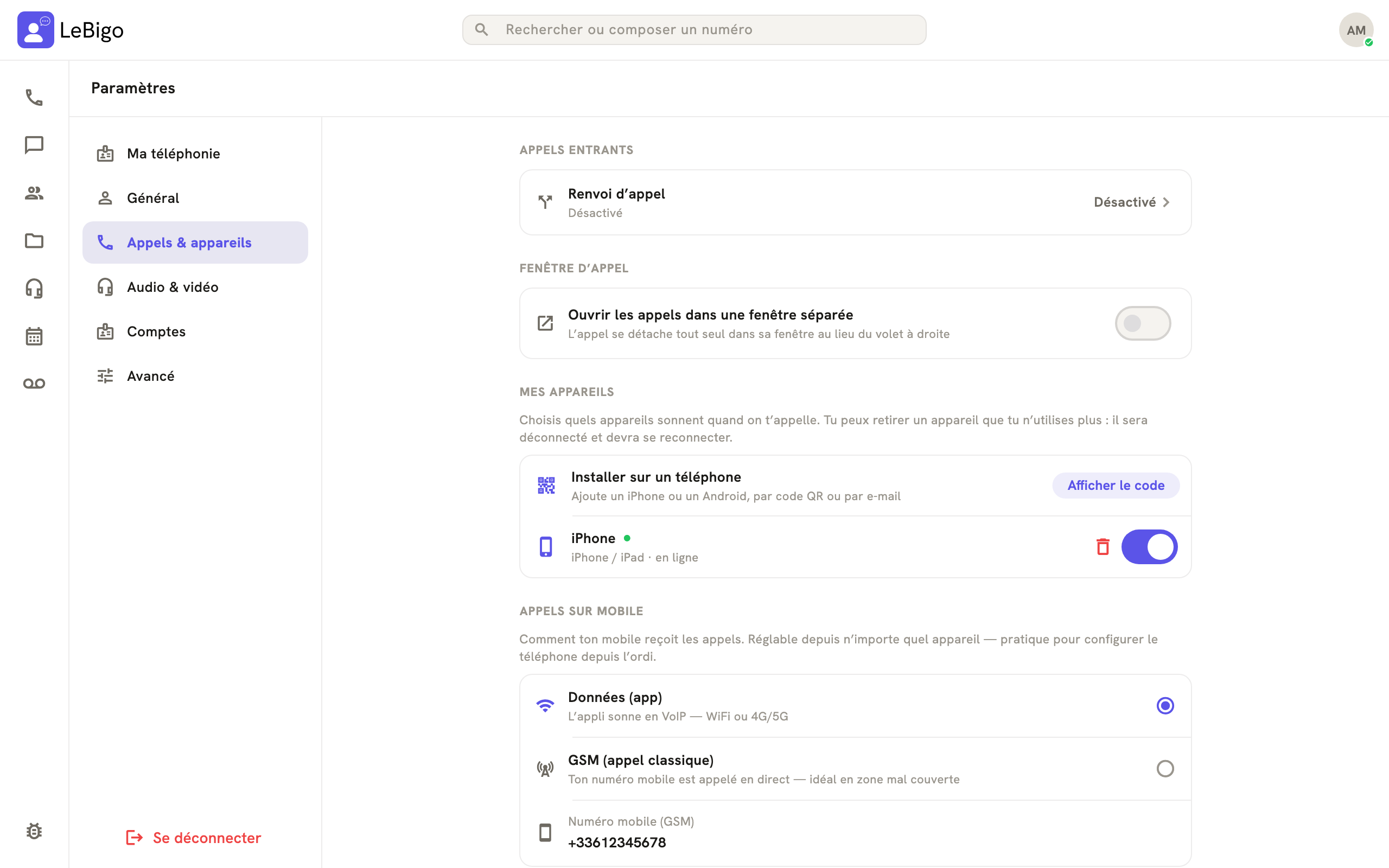Open the headset icon in left sidebar
Image resolution: width=1389 pixels, height=868 pixels.
tap(34, 288)
